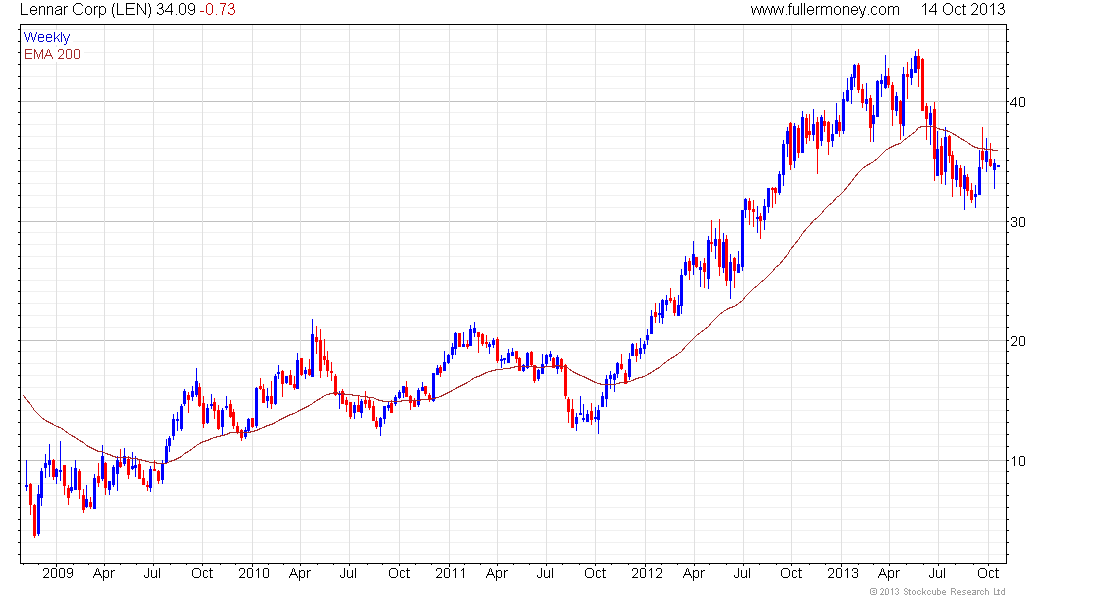The width and height of the screenshot is (1100, 600).
Task: Click the Jul label after 2011
Action: pos(545,573)
